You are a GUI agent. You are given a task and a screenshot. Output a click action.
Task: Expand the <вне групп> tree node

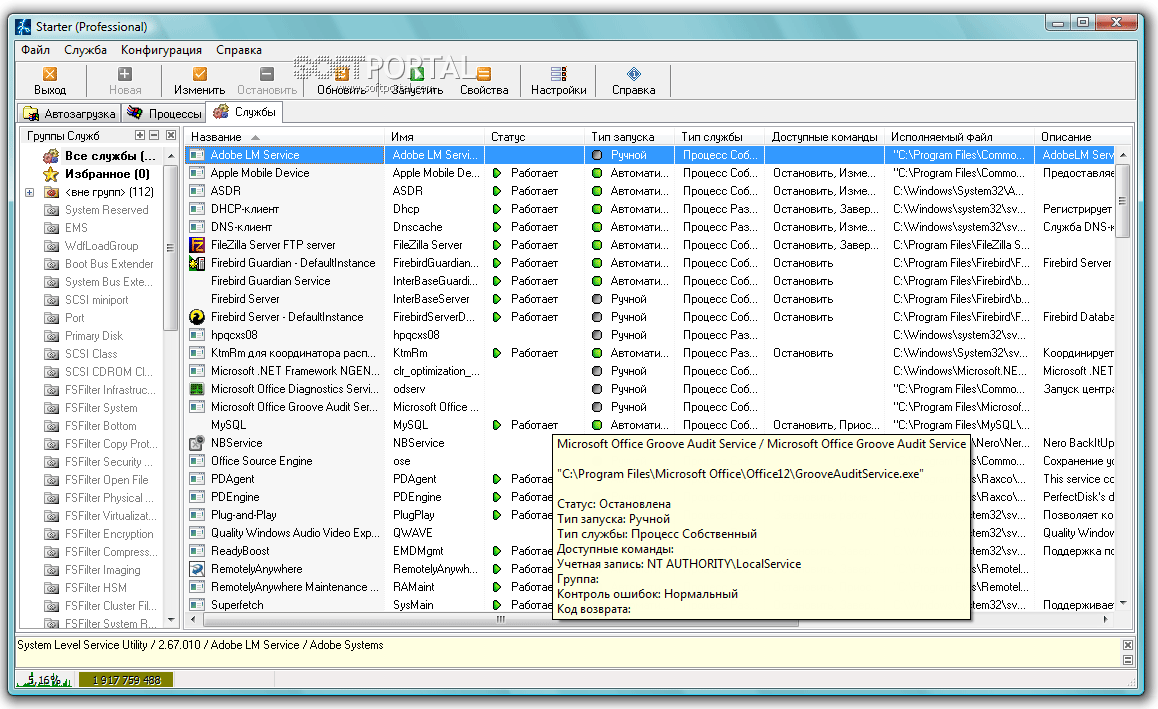tap(30, 192)
